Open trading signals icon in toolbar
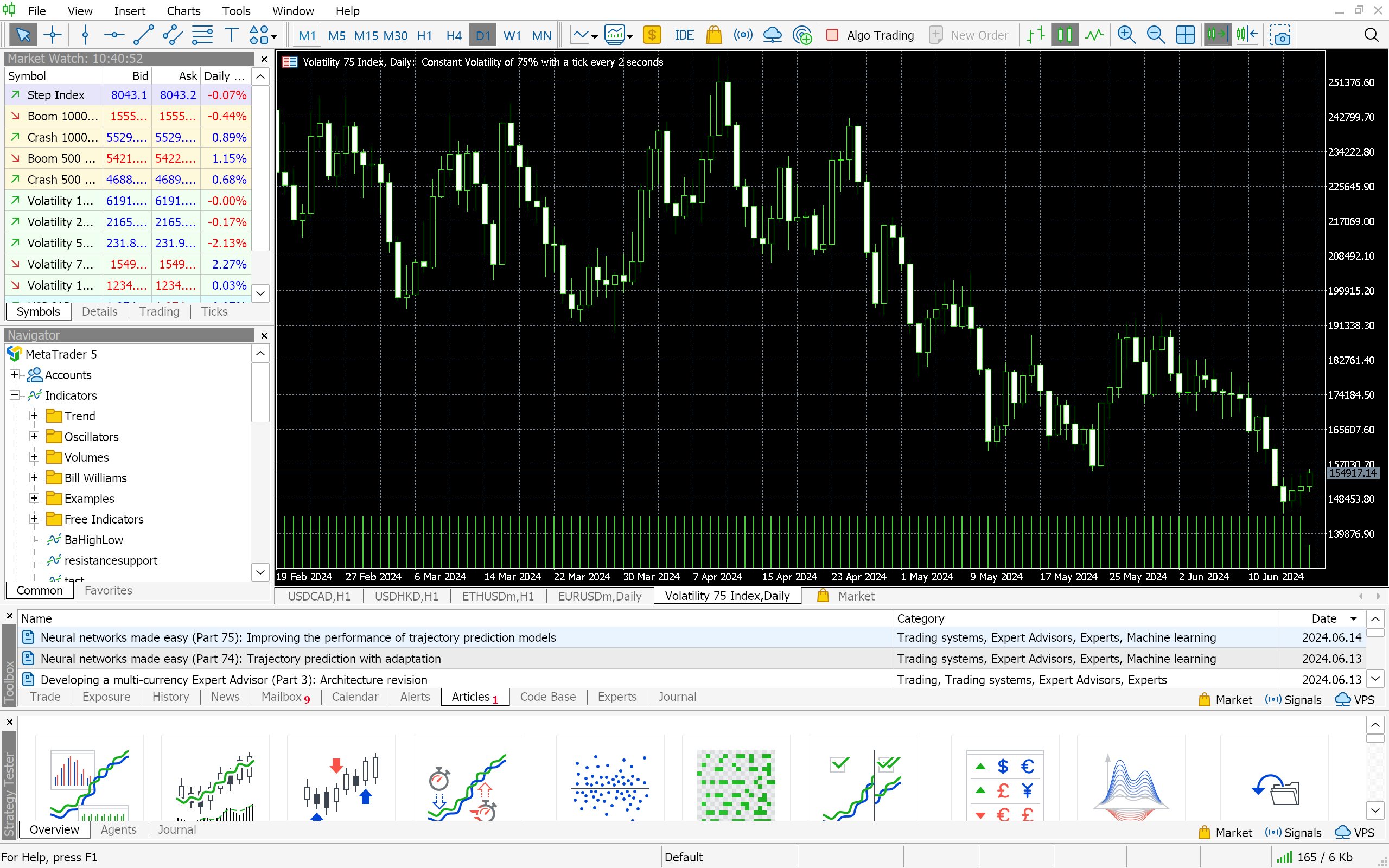1389x868 pixels. click(743, 35)
